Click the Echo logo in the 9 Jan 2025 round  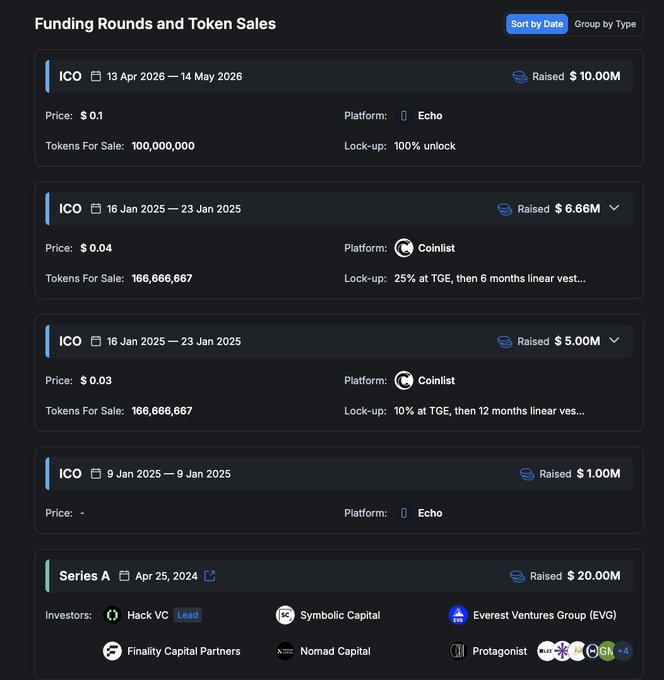pyautogui.click(x=404, y=513)
